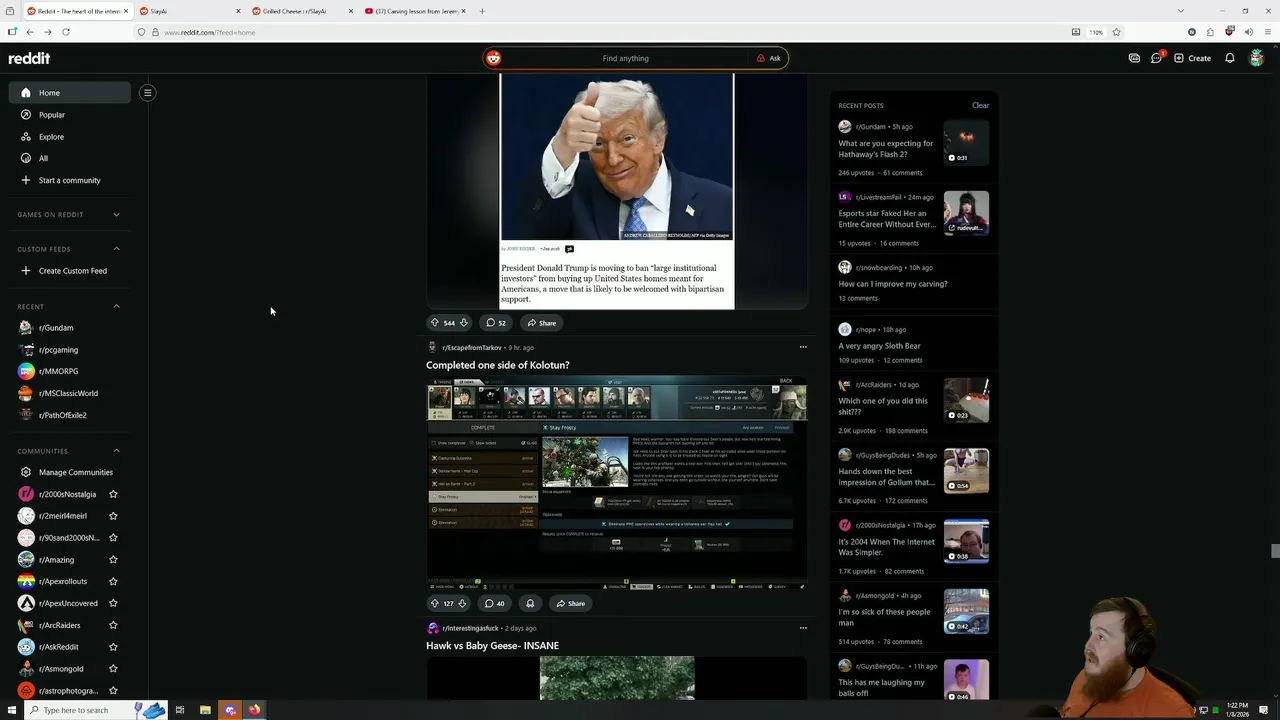Click Create Custom Feed

[x=70, y=271]
